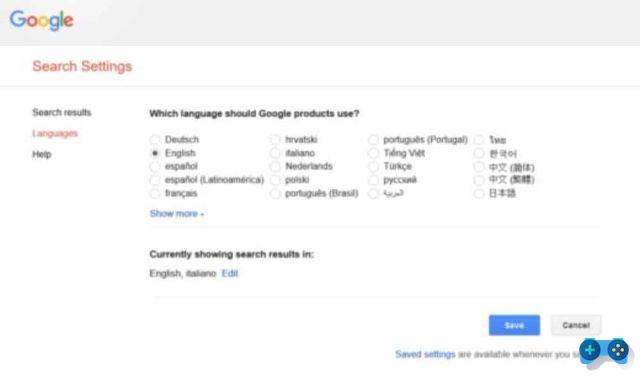This screenshot has width=640, height=387.
Task: Select français radio button
Action: click(155, 194)
